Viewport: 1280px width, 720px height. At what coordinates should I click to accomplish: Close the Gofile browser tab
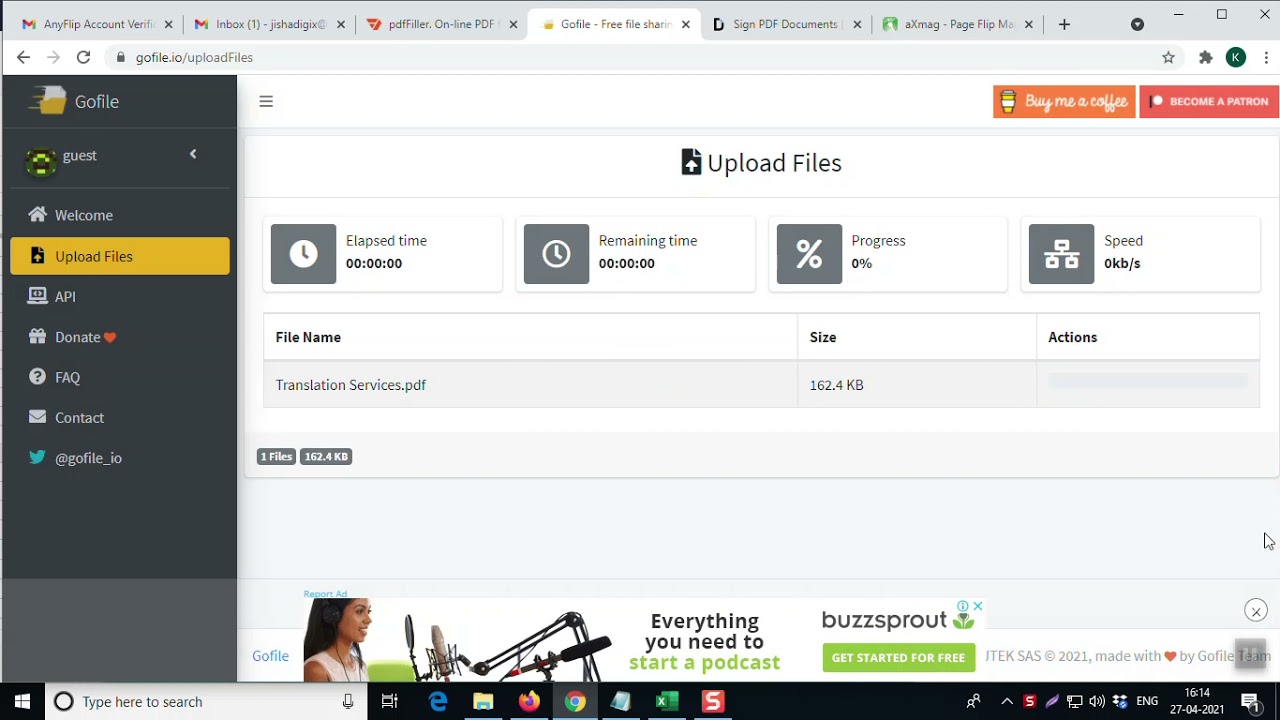tap(685, 24)
